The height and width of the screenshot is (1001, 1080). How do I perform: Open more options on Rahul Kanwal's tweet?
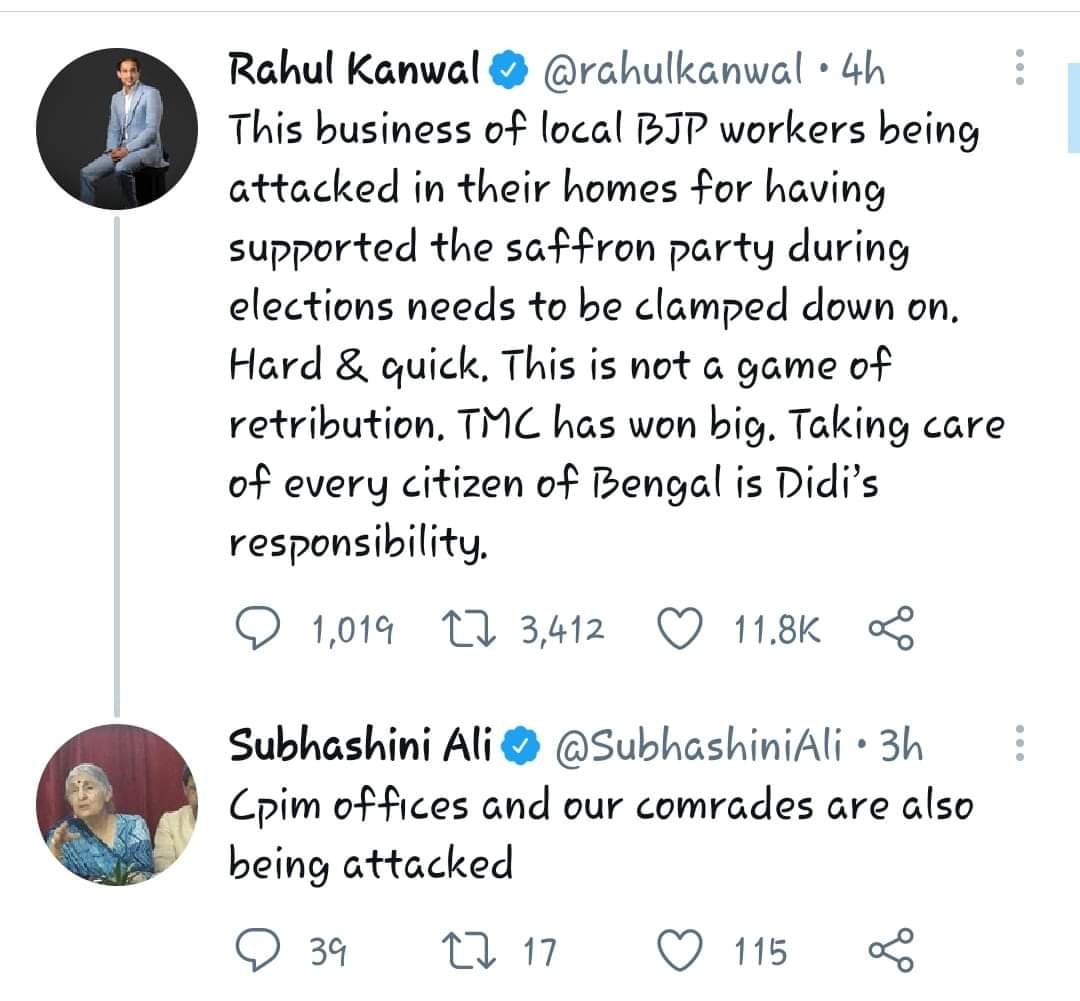point(1020,68)
